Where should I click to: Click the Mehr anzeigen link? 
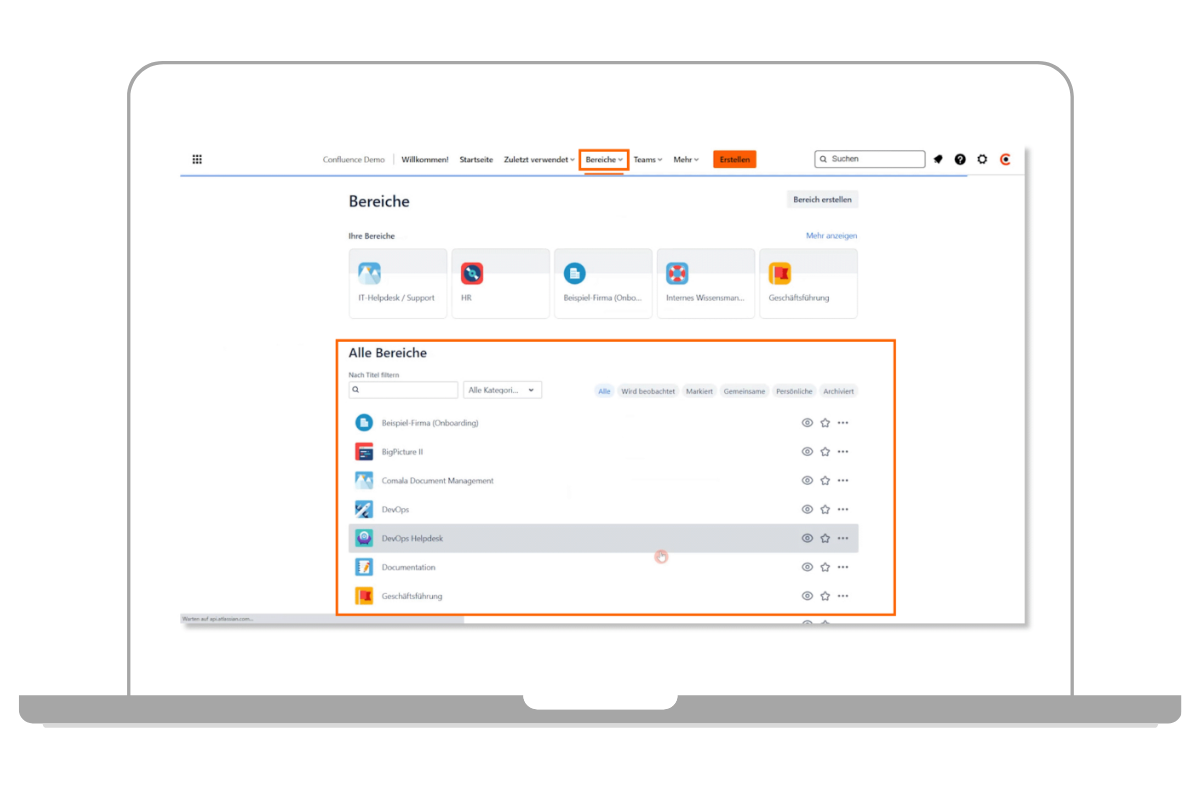(x=831, y=236)
